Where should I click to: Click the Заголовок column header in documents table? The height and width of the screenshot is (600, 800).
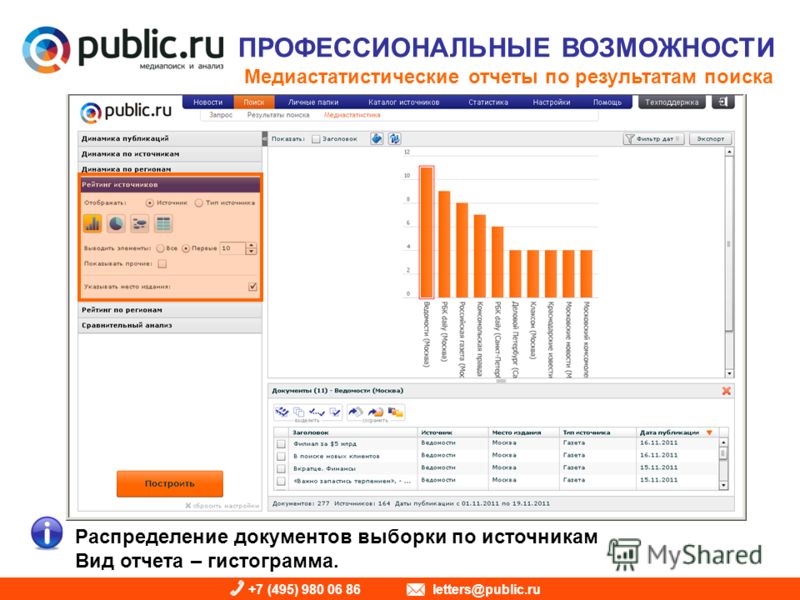coord(352,433)
